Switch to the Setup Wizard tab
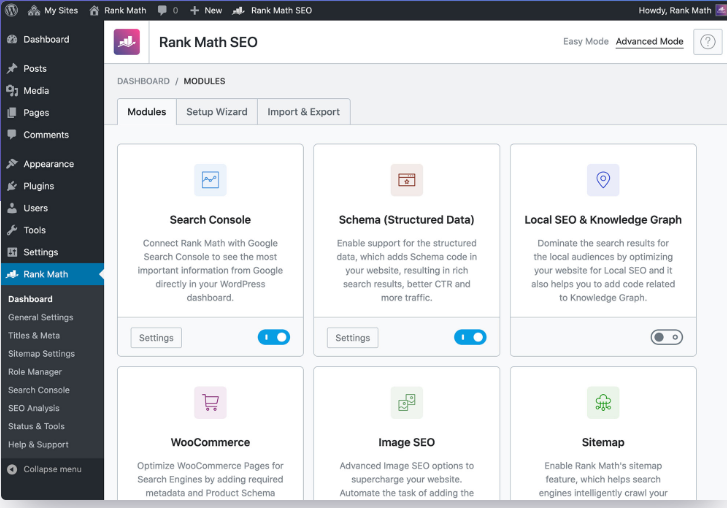 tap(217, 112)
